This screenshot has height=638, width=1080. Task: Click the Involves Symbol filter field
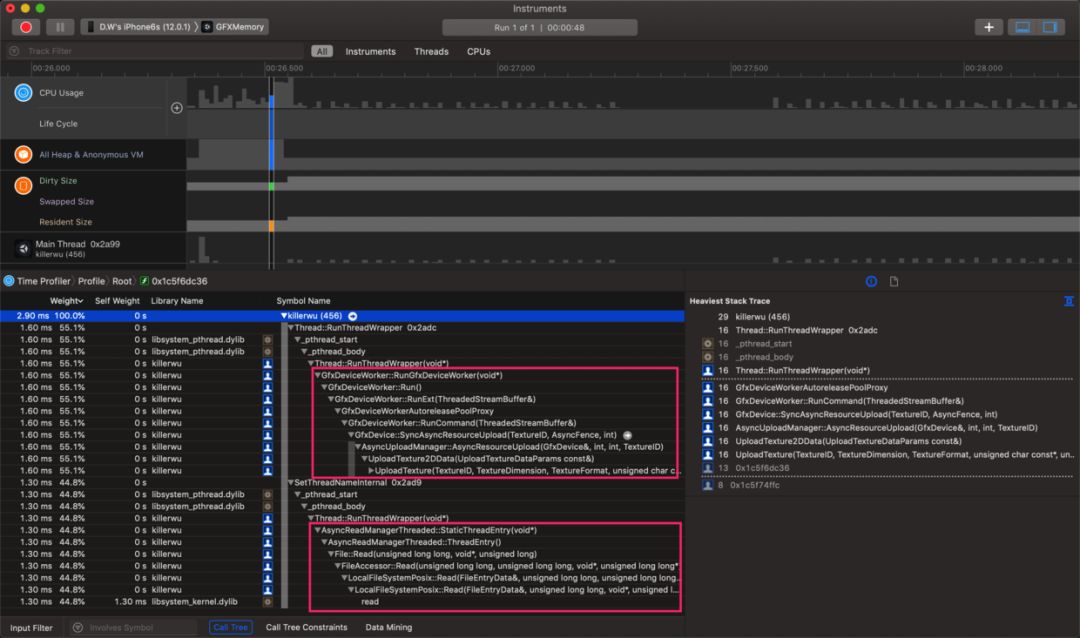[x=134, y=628]
